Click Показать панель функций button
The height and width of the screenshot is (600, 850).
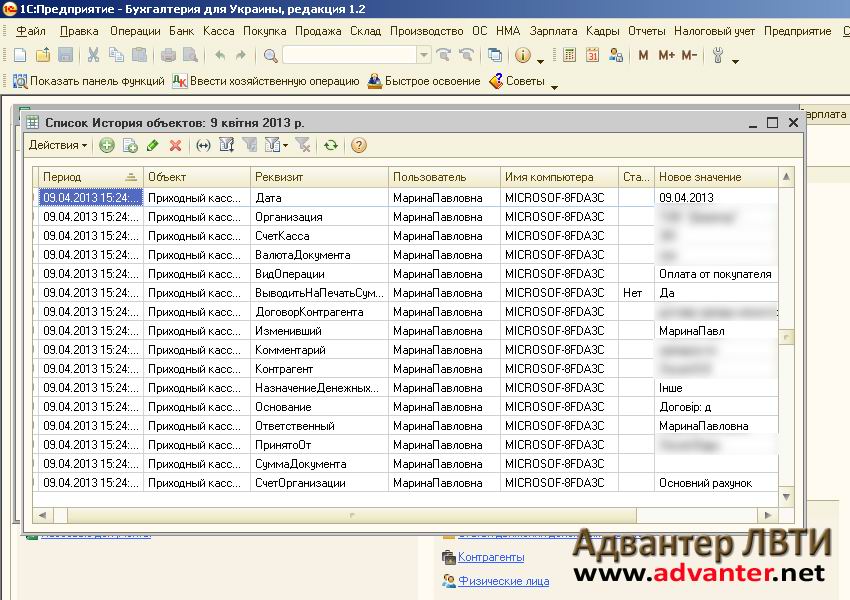pyautogui.click(x=88, y=81)
